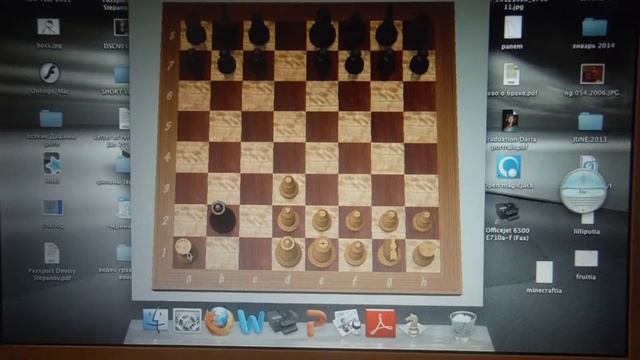Open the printer icon in the Dock
Screen dimensions: 640x360
pos(282,322)
